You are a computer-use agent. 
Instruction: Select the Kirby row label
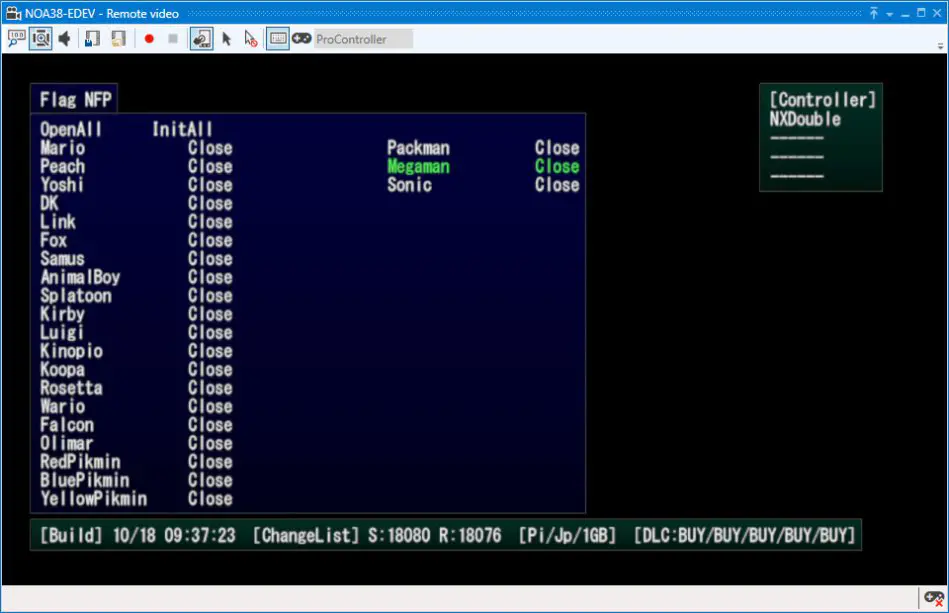tap(62, 314)
